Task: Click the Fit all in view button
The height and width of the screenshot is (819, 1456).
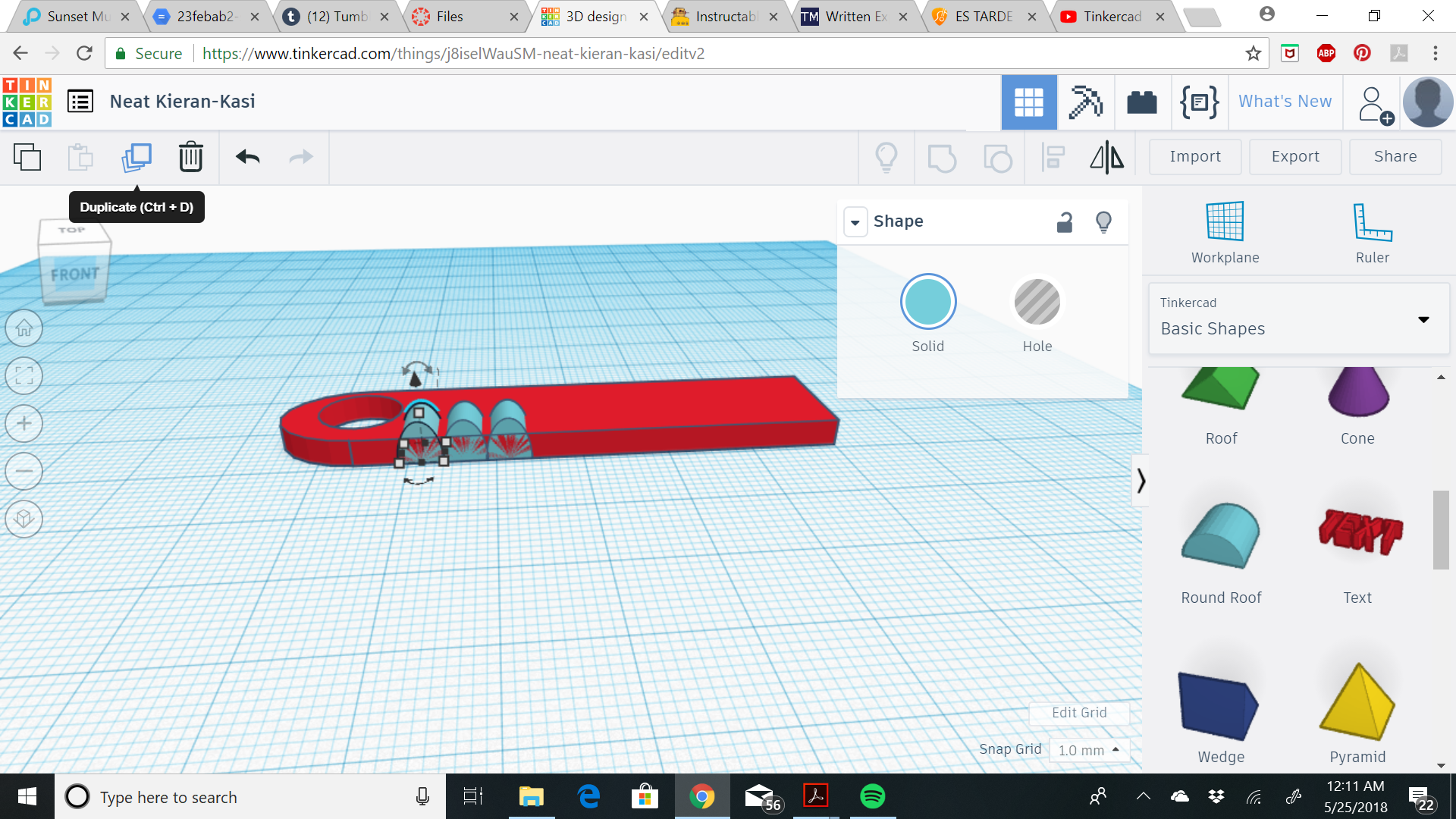Action: [24, 376]
